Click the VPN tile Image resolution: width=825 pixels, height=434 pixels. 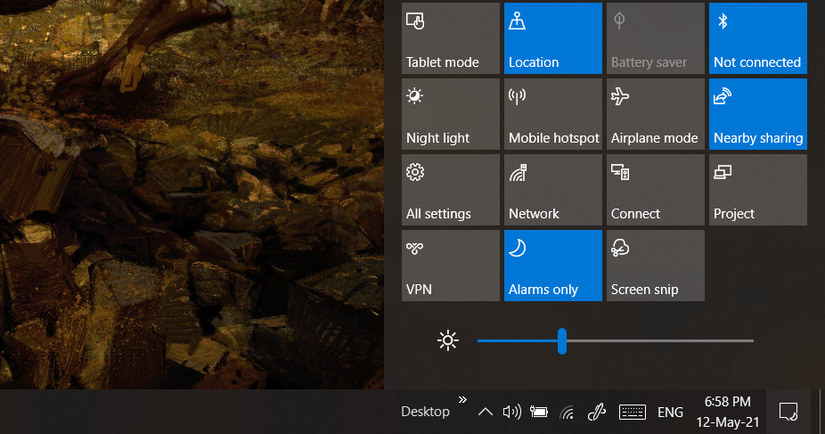click(450, 266)
